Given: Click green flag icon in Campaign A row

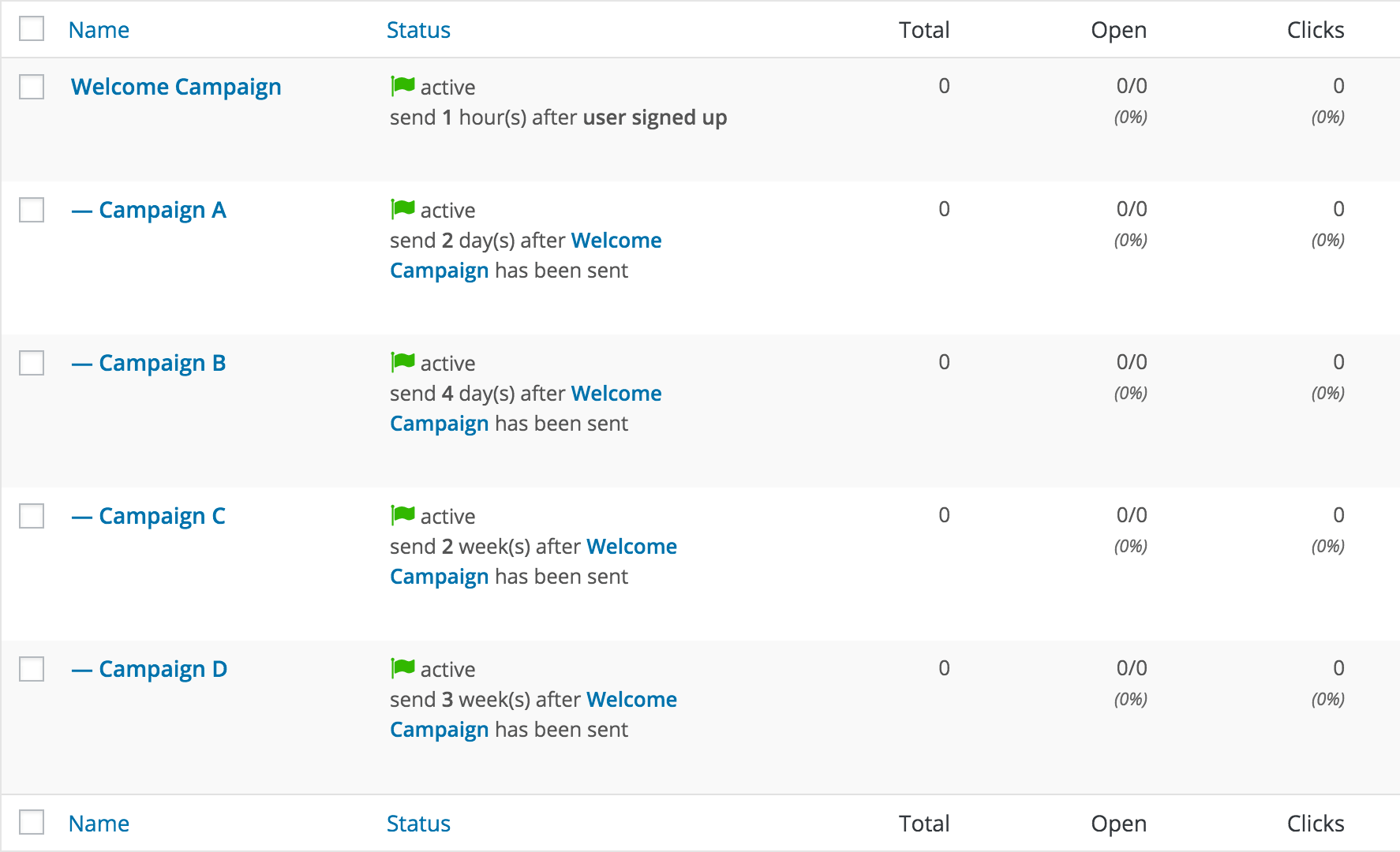Looking at the screenshot, I should [402, 209].
